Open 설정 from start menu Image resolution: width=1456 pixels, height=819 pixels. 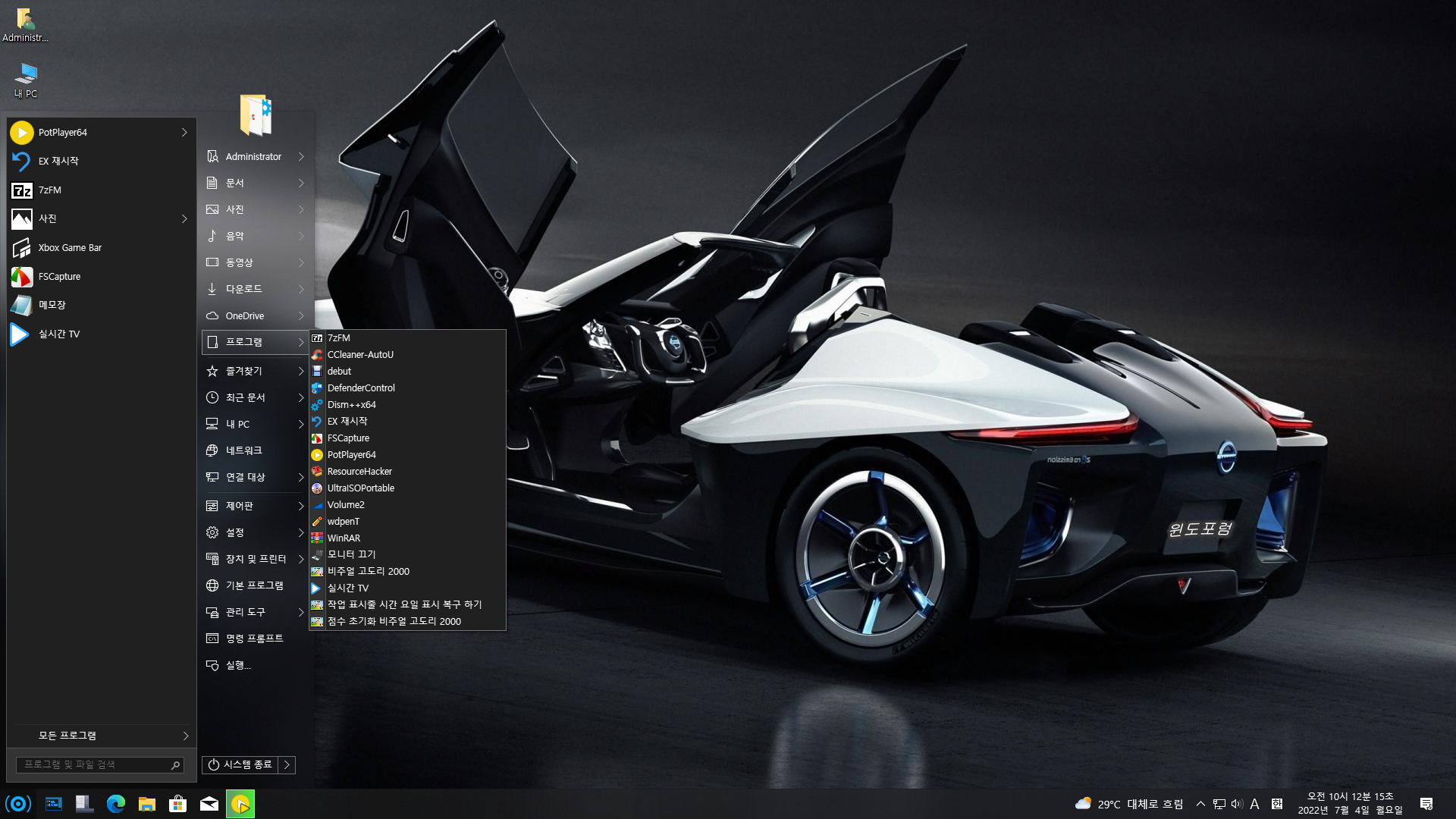(x=256, y=533)
